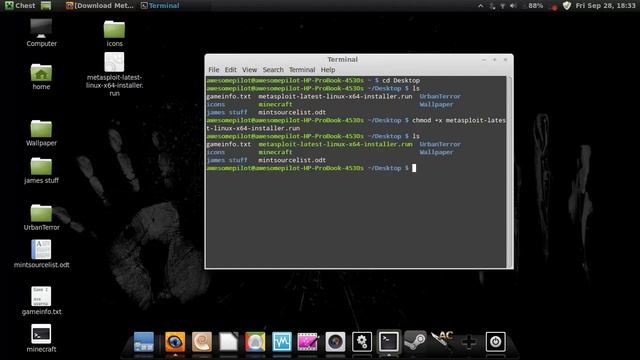Click at the terminal cursor prompt

click(x=414, y=168)
